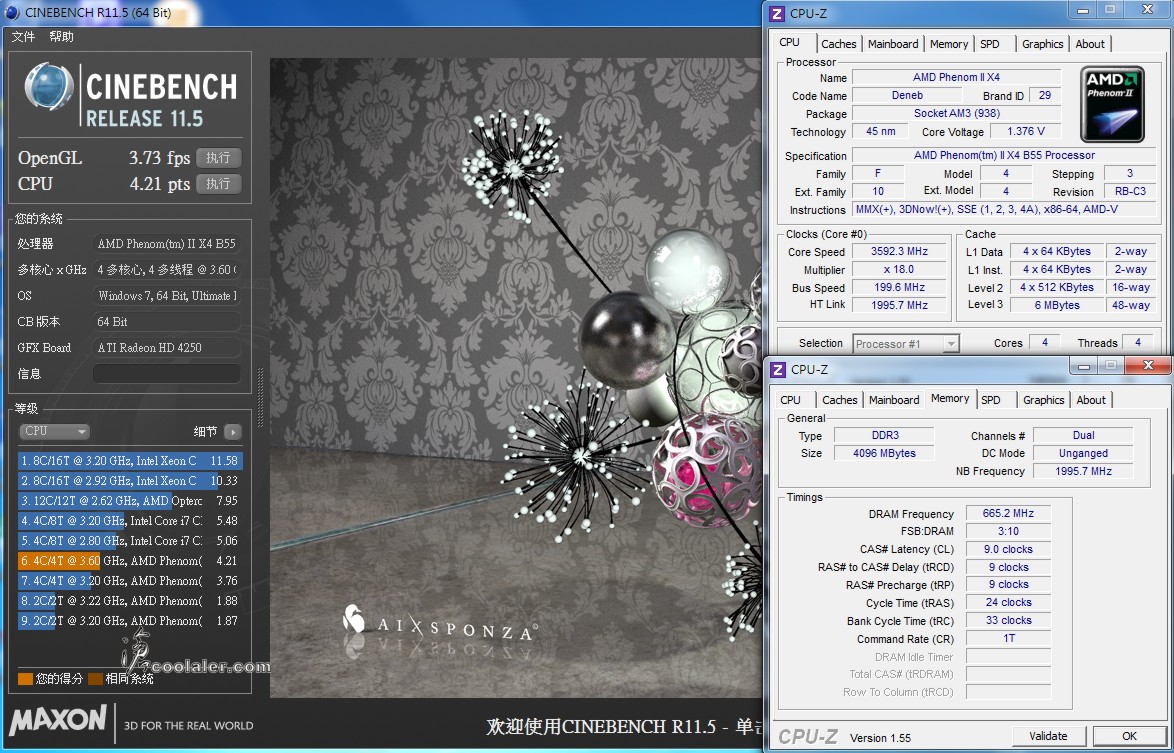Select ranking row 2 Intel Xeon 10.33
Image resolution: width=1174 pixels, height=753 pixels.
pyautogui.click(x=130, y=481)
